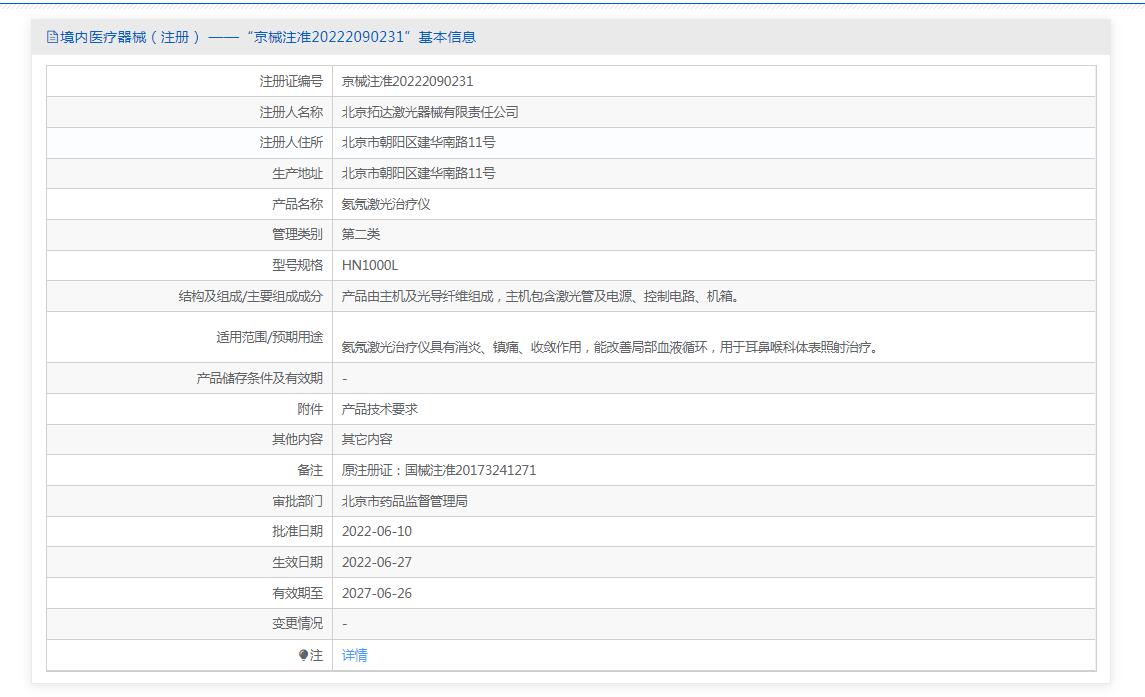Select model specification HN1000L
This screenshot has width=1145, height=697.
370,265
